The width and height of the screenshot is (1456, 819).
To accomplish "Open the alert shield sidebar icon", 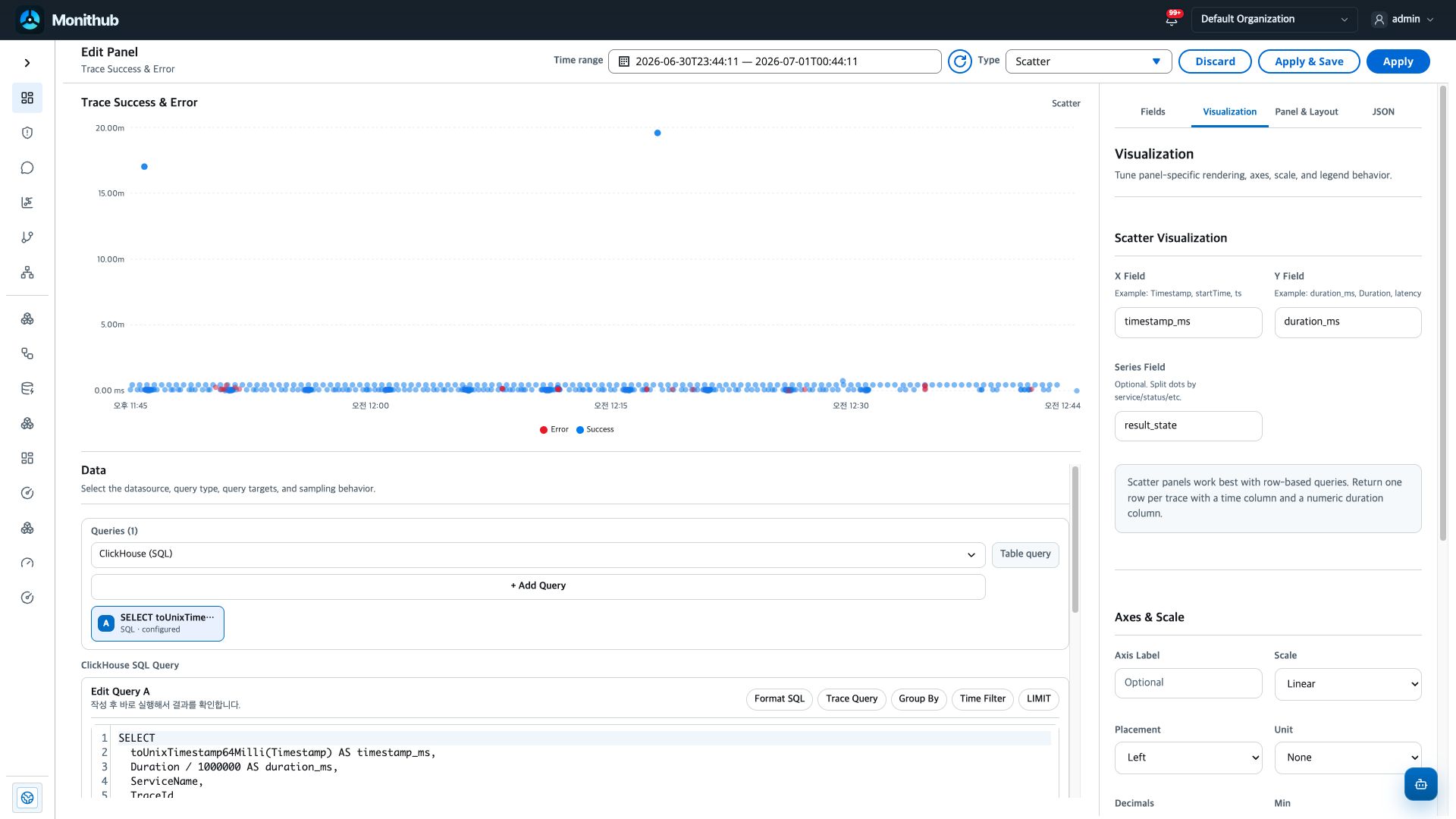I will click(x=27, y=133).
